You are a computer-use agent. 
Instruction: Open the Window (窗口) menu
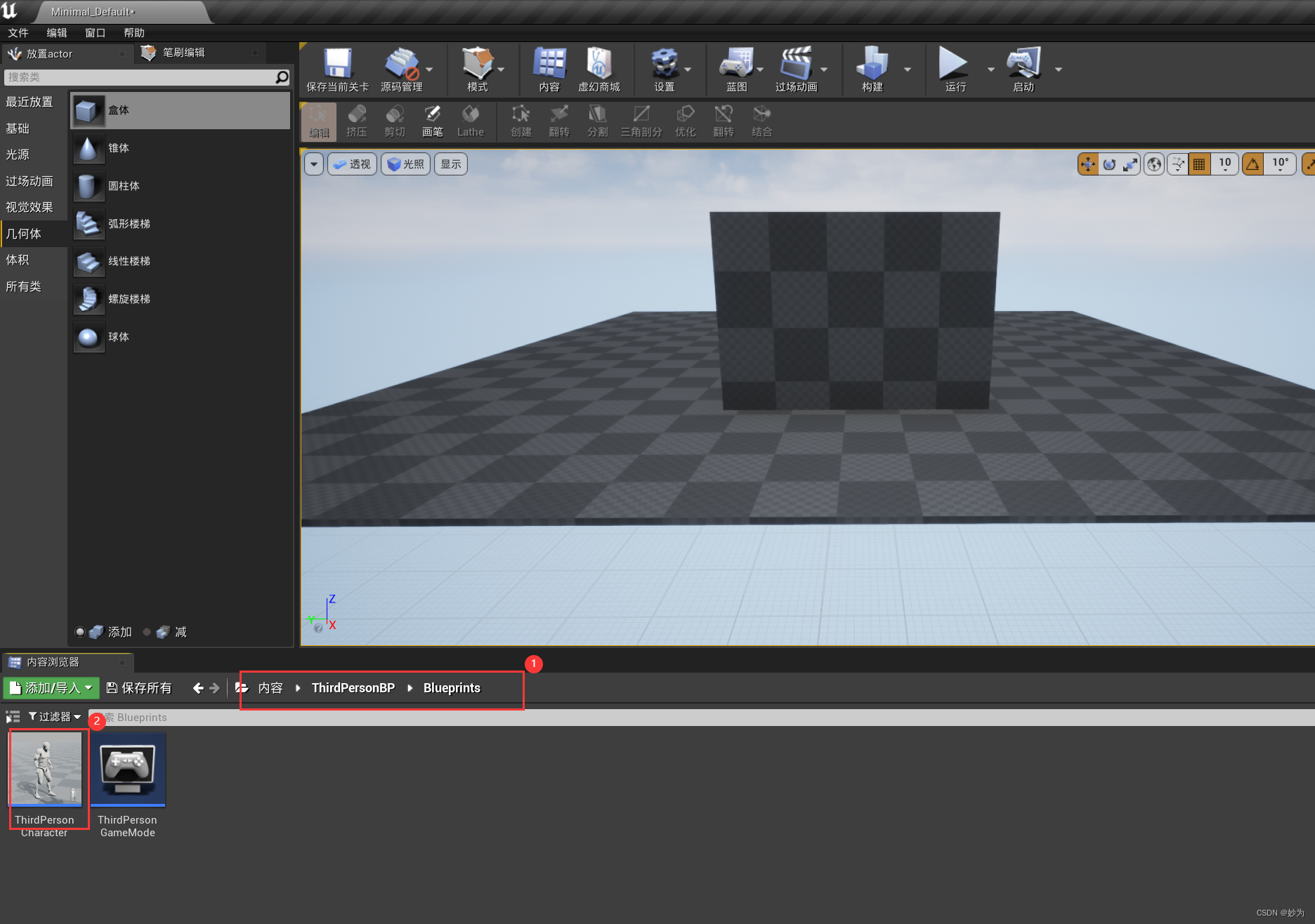[96, 33]
